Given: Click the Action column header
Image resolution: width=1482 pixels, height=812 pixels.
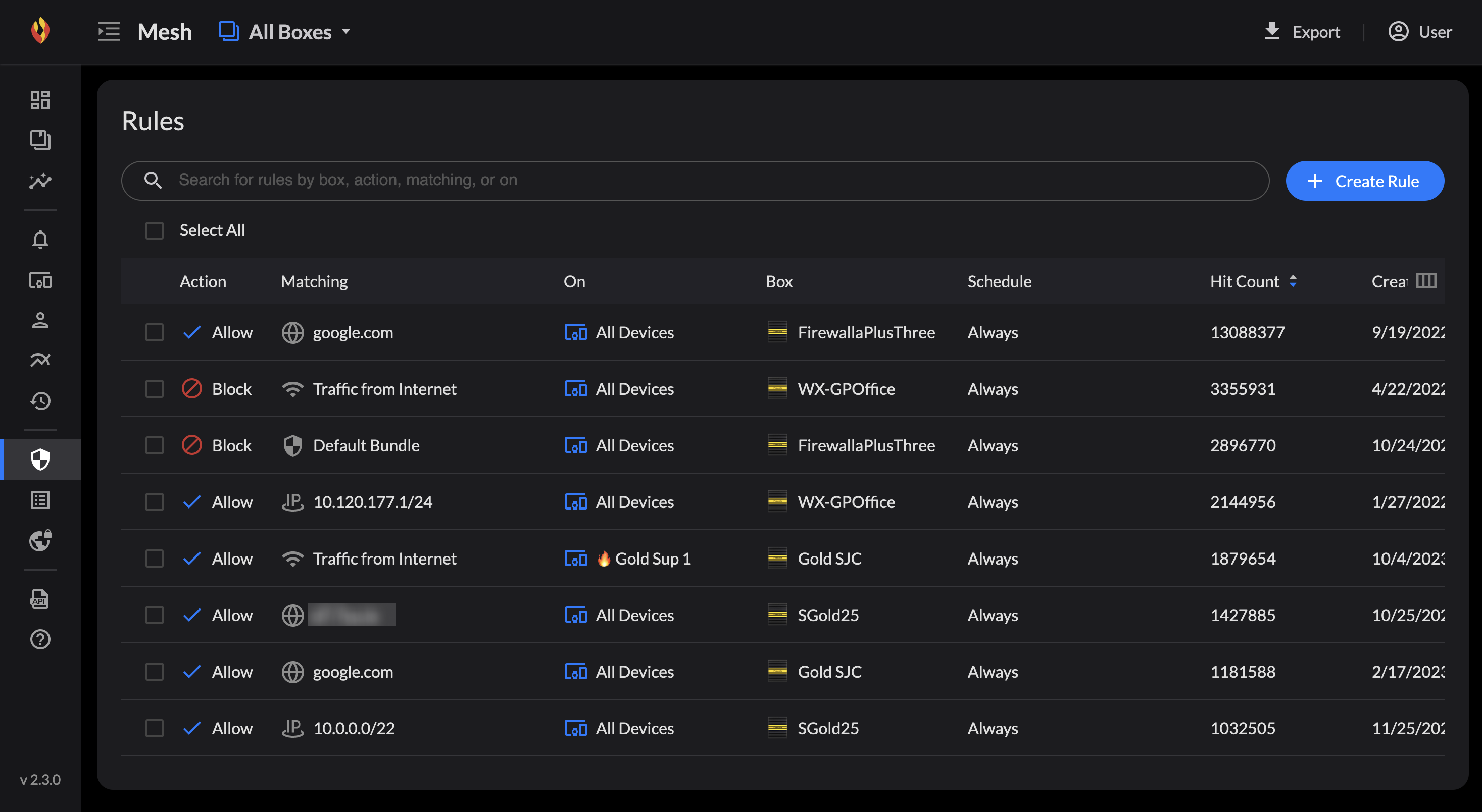Looking at the screenshot, I should tap(203, 281).
